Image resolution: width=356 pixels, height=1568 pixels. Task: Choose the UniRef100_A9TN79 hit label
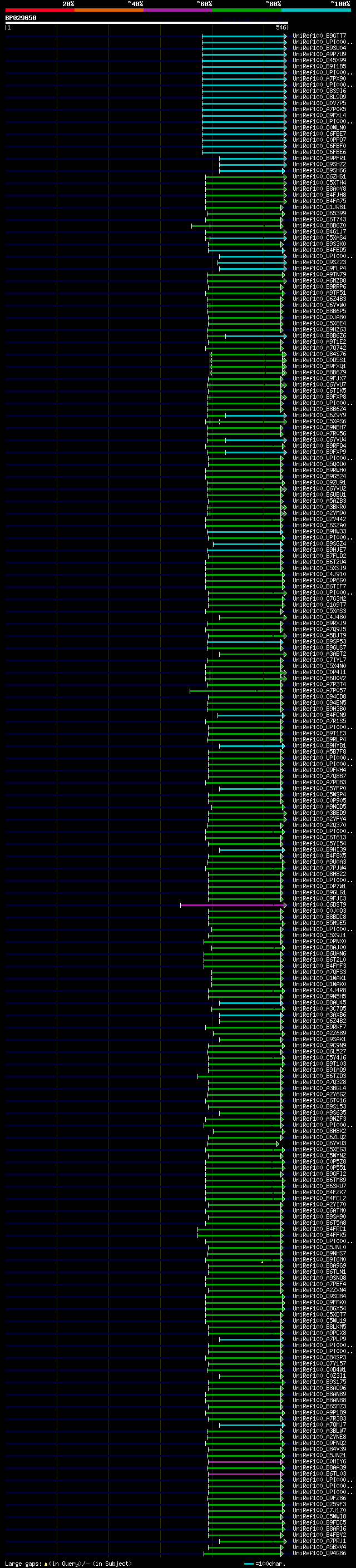319,275
